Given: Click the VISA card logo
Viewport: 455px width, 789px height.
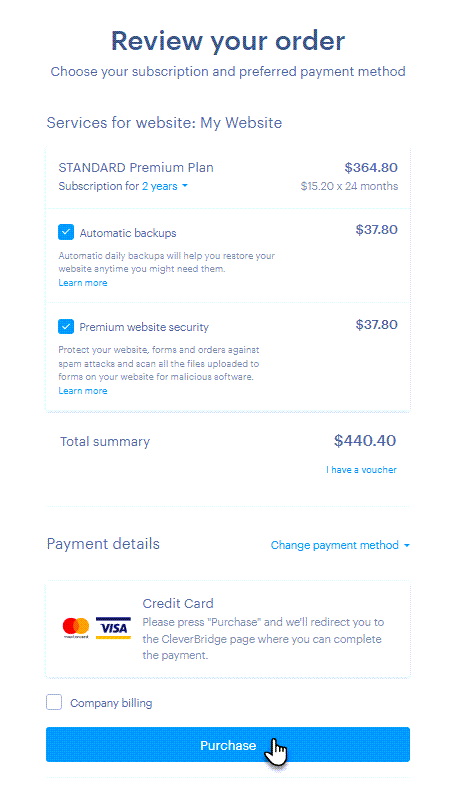Looking at the screenshot, I should coord(113,628).
